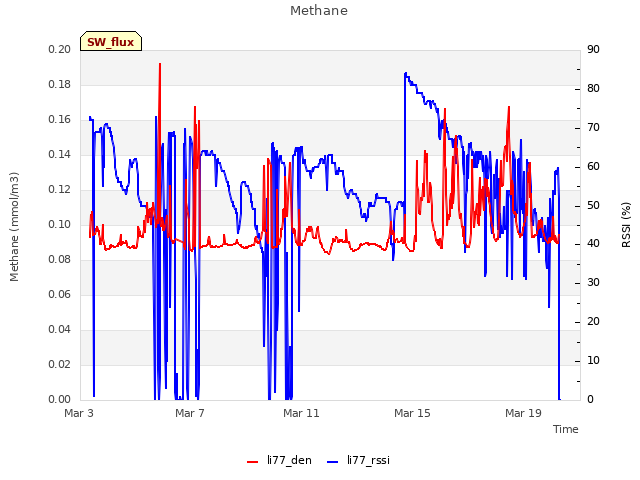Screen dimensions: 640x480
Task: Click the 0.08 left axis value
Action: tap(60, 260)
